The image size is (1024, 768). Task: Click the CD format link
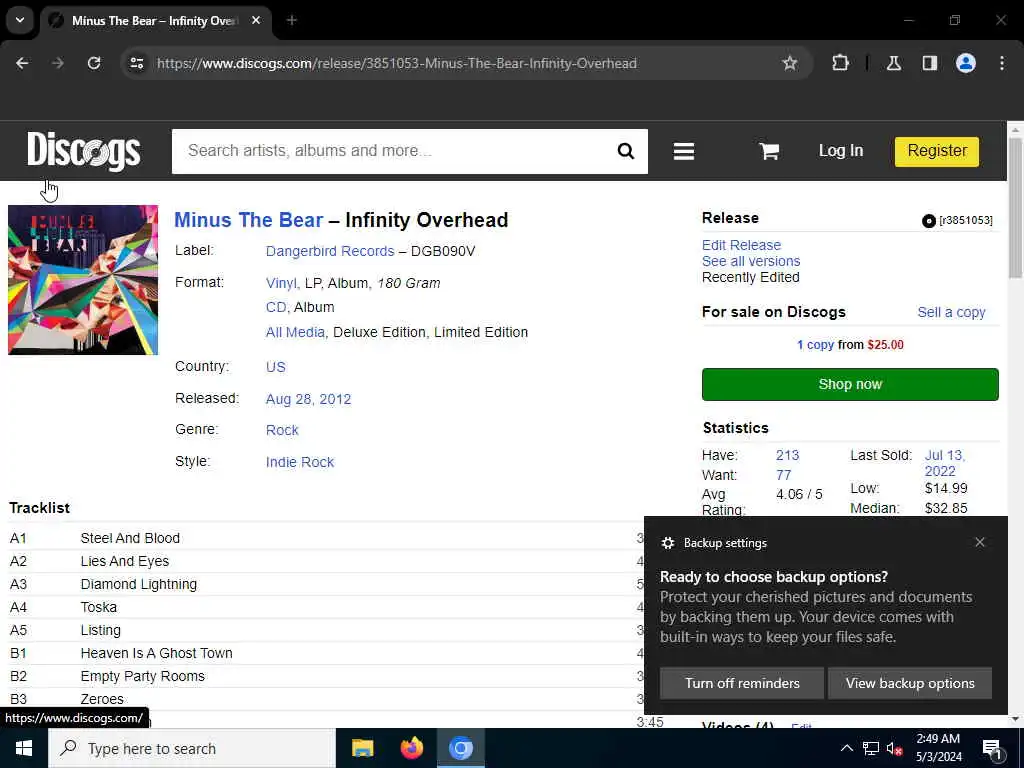(276, 307)
